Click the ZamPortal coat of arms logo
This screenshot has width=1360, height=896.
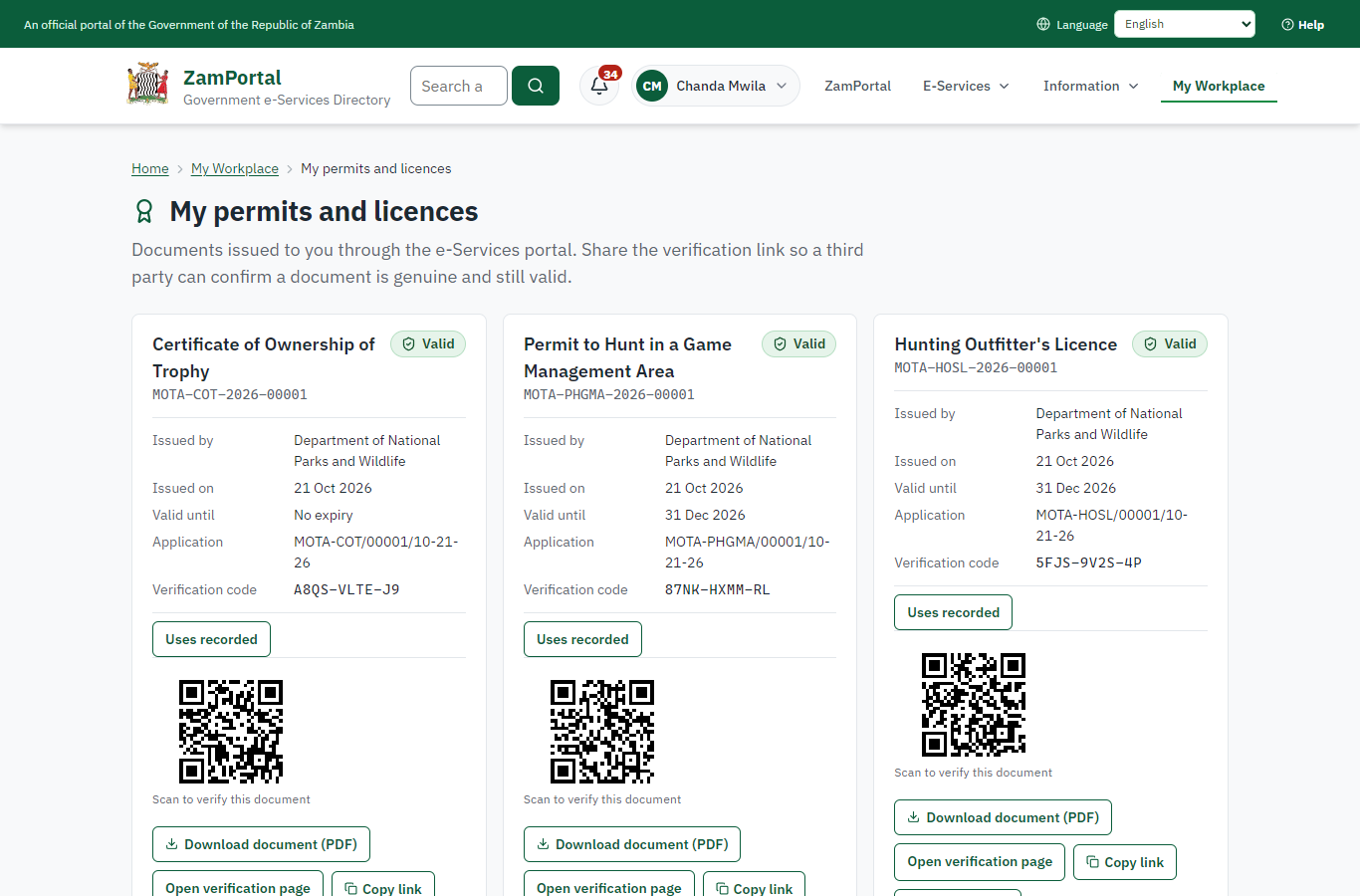point(147,85)
